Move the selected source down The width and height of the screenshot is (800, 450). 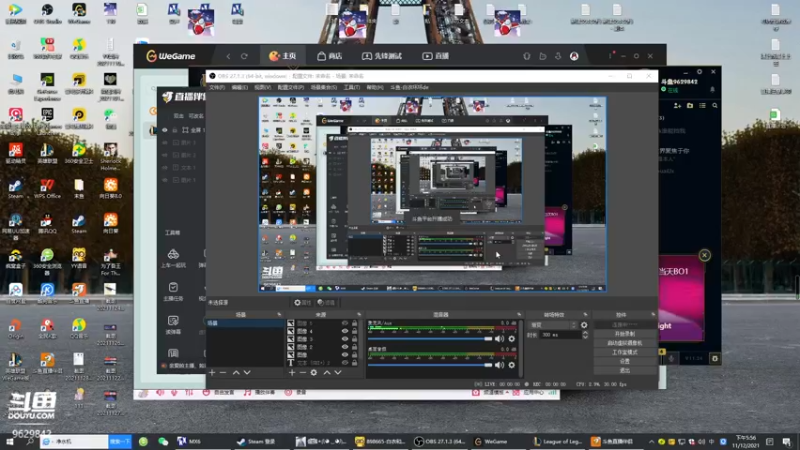[x=338, y=373]
